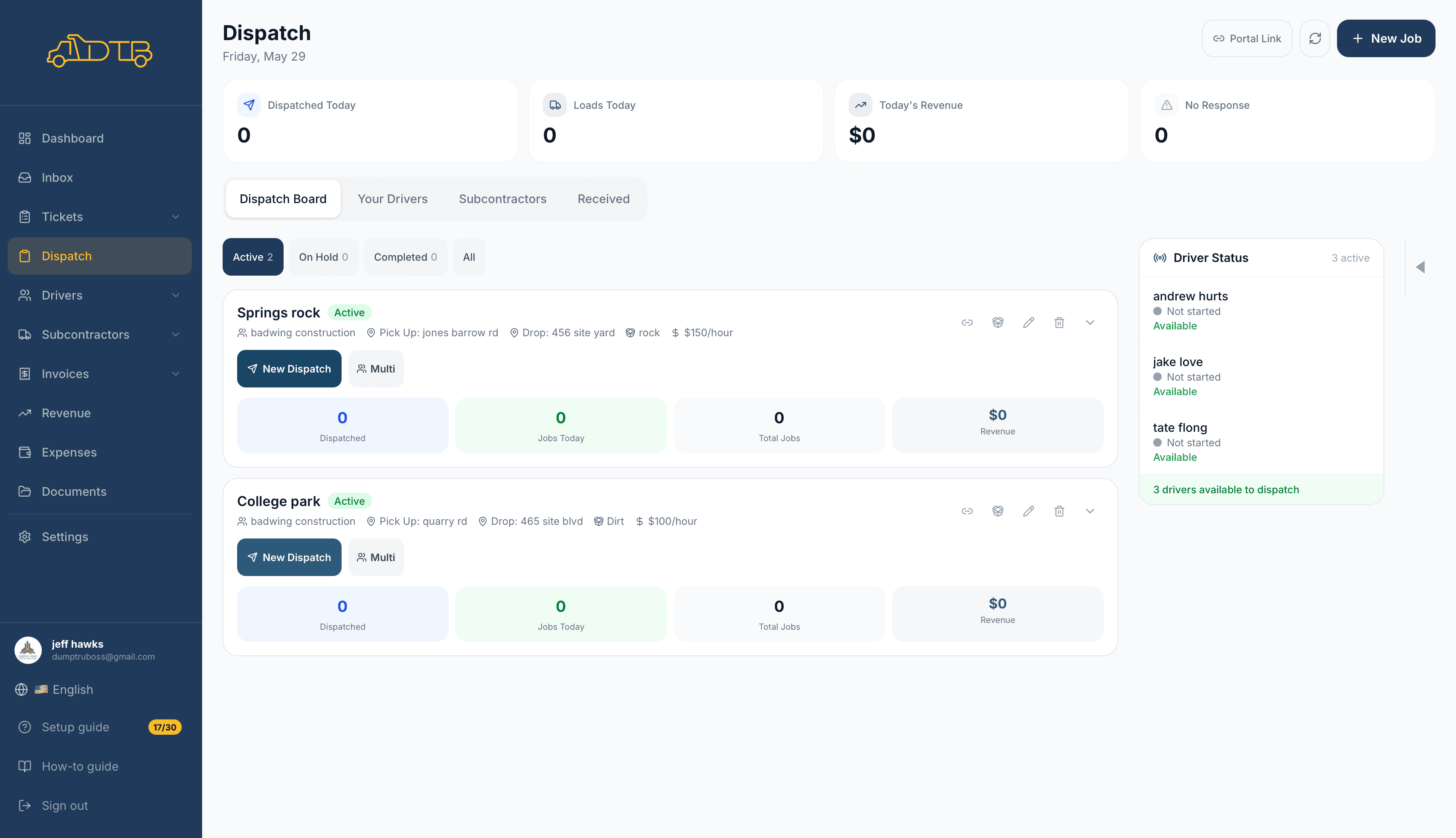Click New Dispatch on Springs rock
This screenshot has height=838, width=1456.
(289, 368)
